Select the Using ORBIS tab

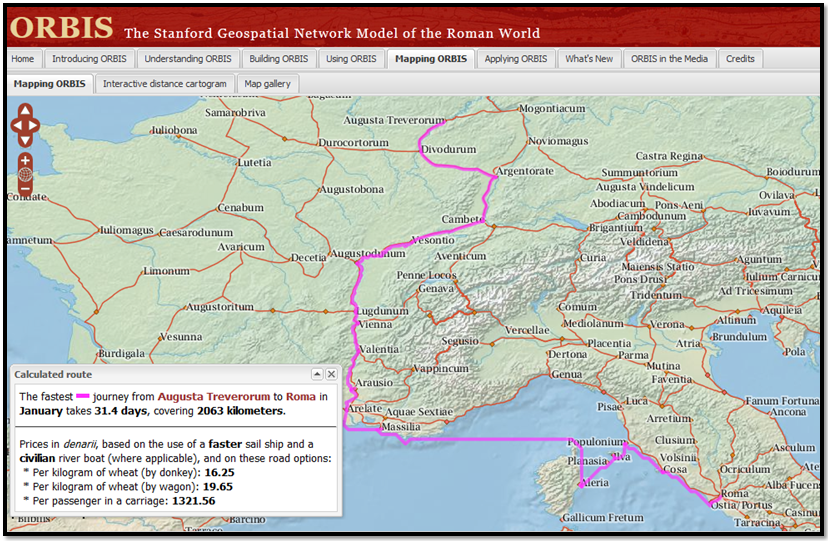(x=351, y=59)
